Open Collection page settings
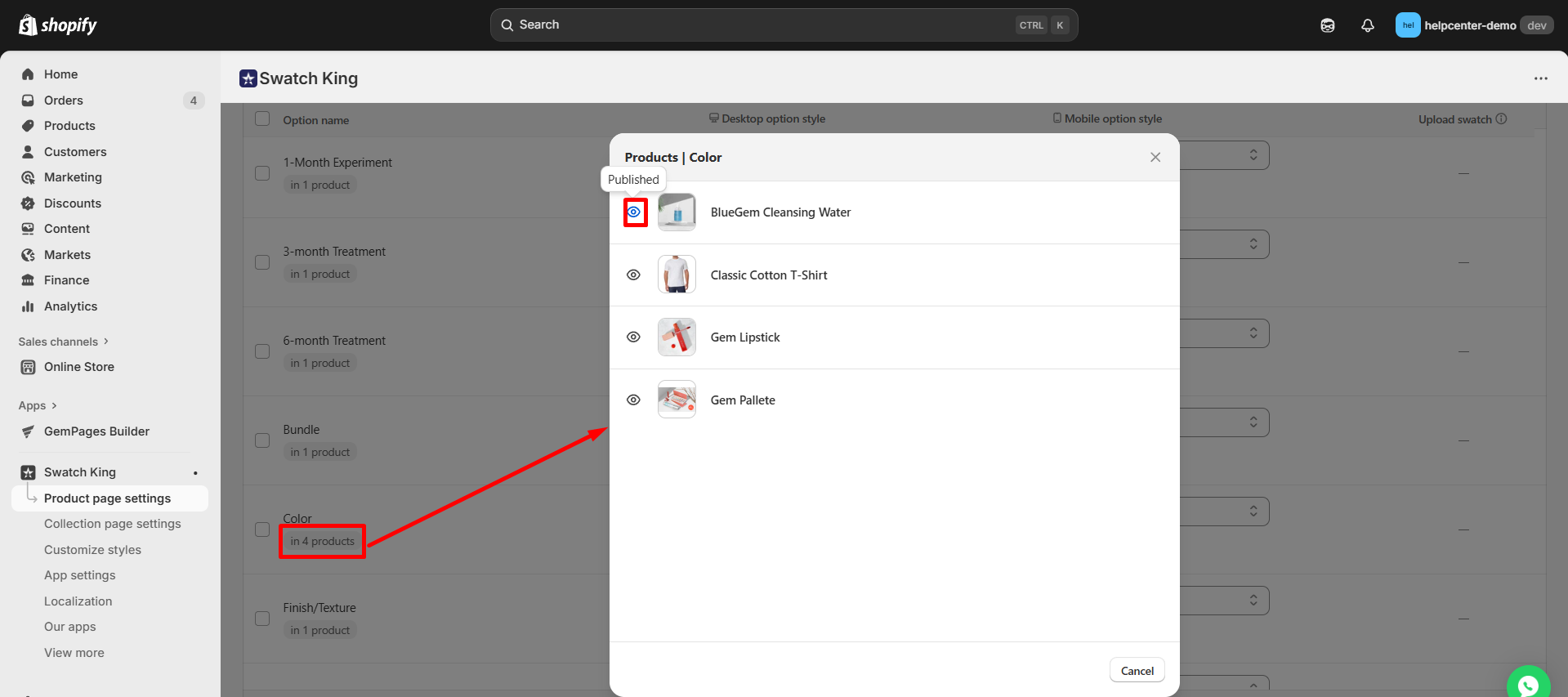 click(x=113, y=524)
